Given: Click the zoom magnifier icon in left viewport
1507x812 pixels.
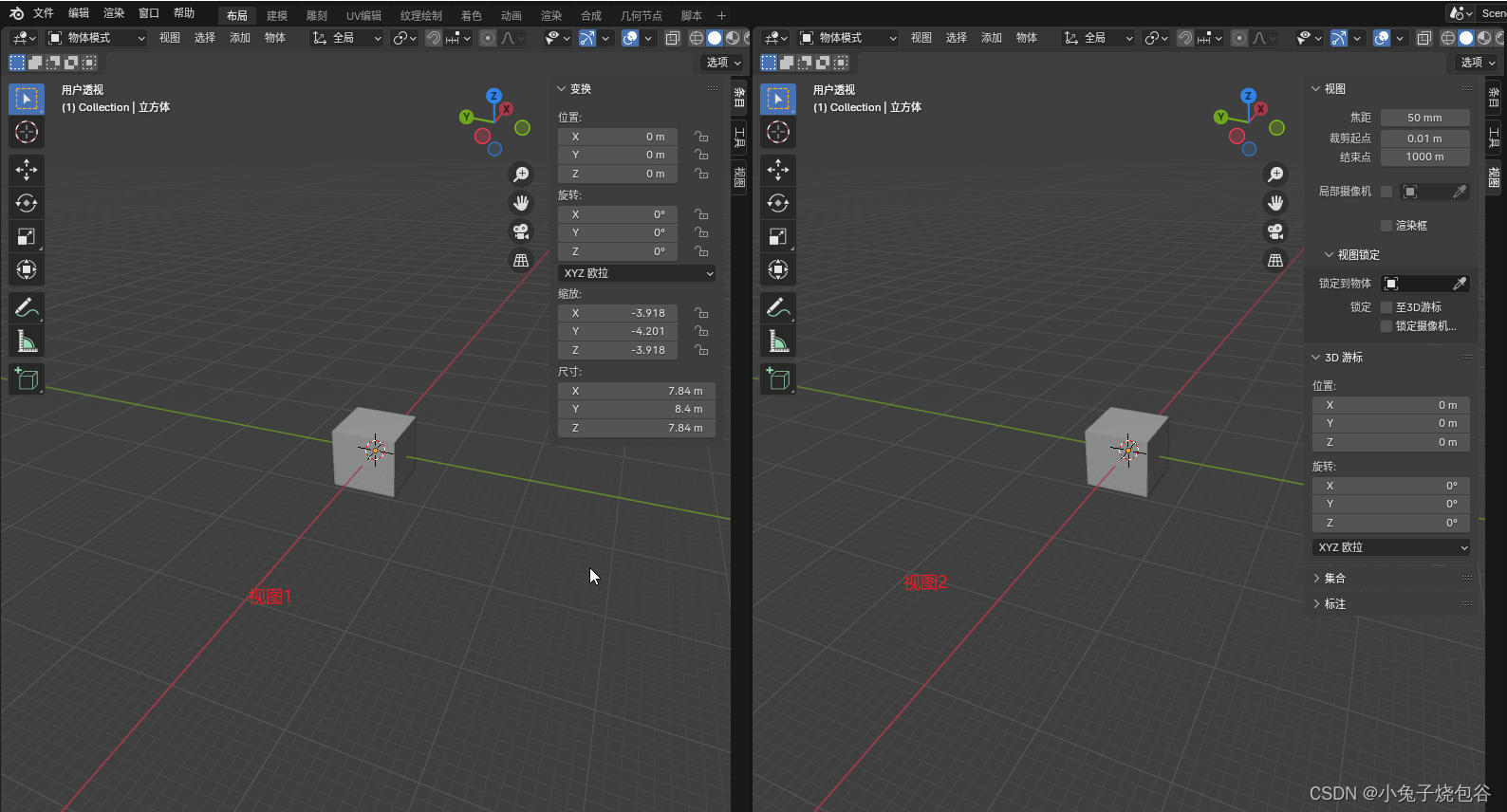Looking at the screenshot, I should 521,175.
